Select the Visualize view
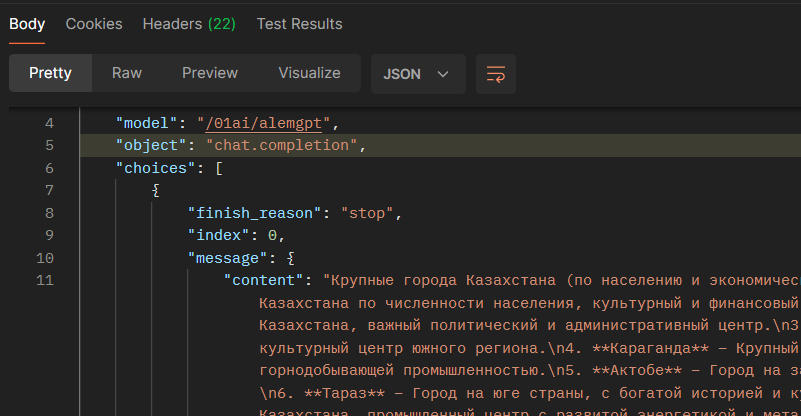 click(309, 73)
